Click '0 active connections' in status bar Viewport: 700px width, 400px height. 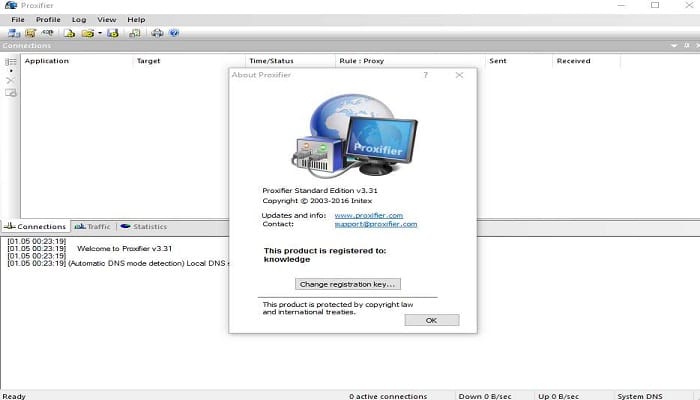(388, 396)
